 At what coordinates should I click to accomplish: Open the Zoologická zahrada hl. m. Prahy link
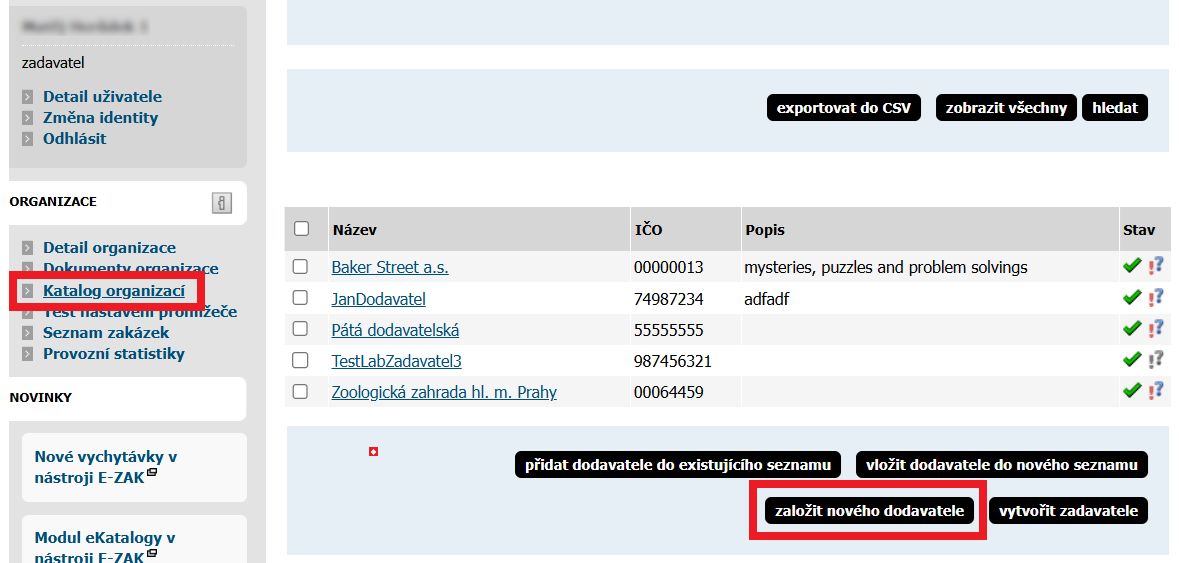443,392
